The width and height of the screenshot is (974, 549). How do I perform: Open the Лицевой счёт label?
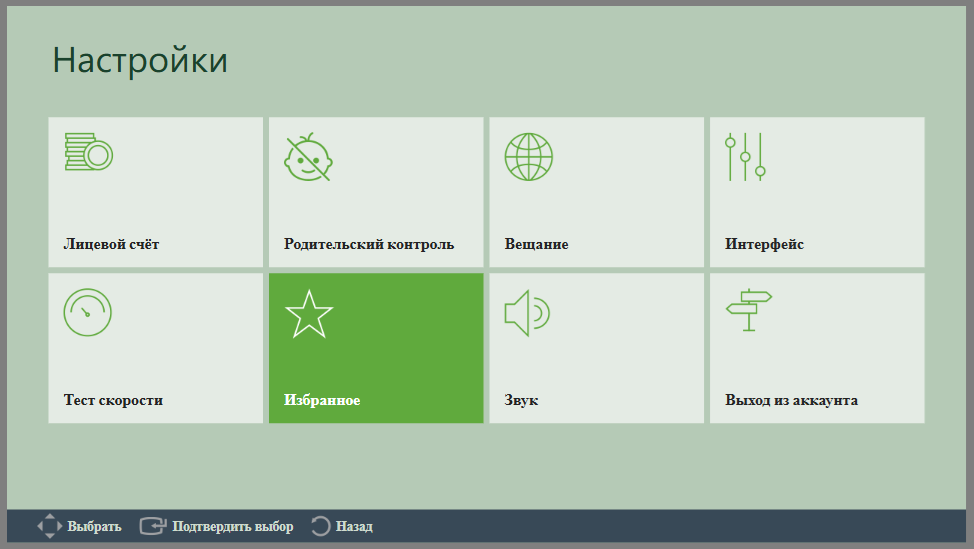(111, 244)
